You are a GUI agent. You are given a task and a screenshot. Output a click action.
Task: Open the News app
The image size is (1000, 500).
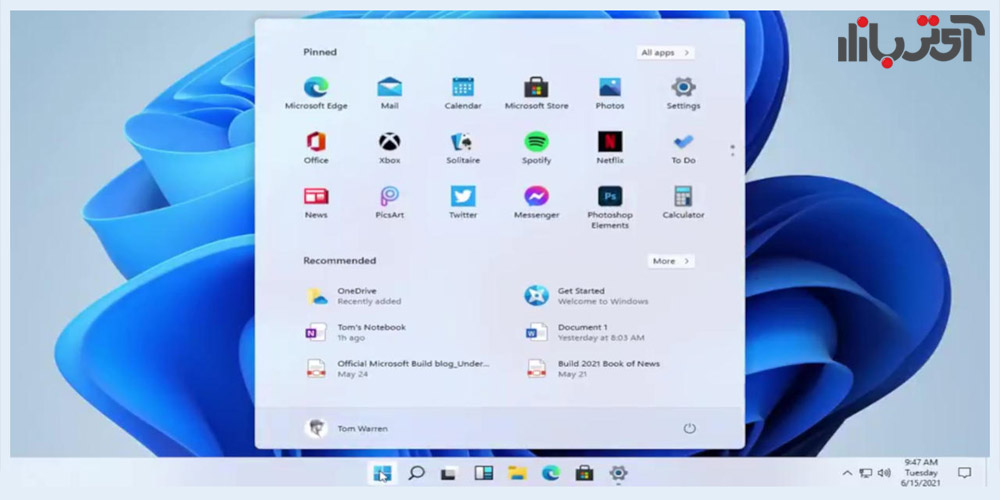point(316,203)
